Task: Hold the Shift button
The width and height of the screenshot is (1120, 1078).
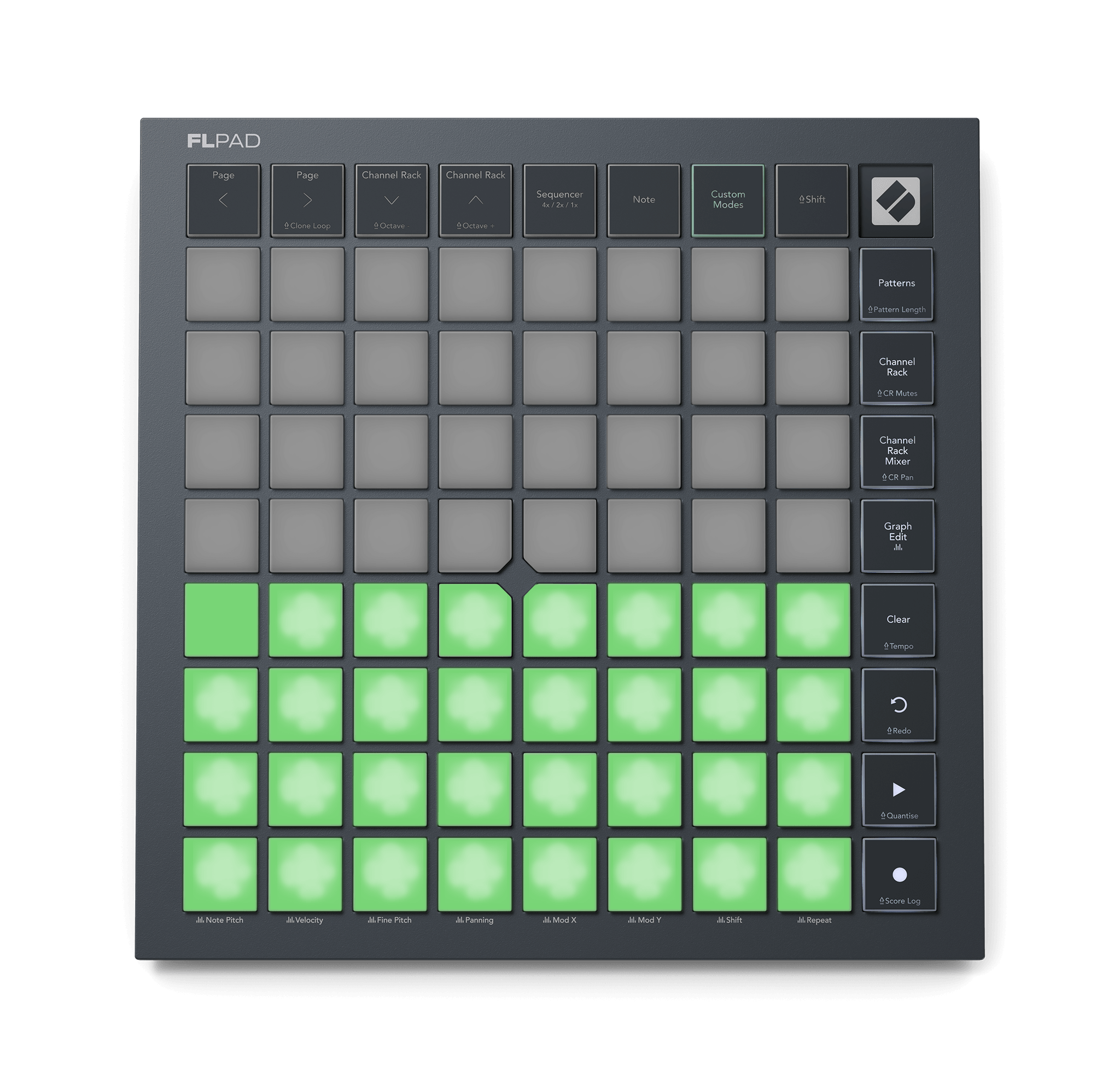Action: (812, 200)
